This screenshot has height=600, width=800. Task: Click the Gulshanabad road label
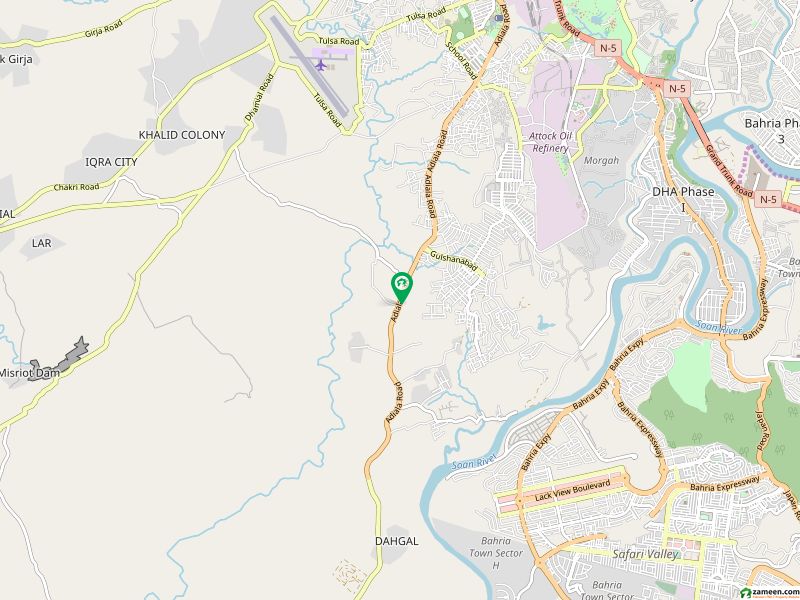pos(454,261)
